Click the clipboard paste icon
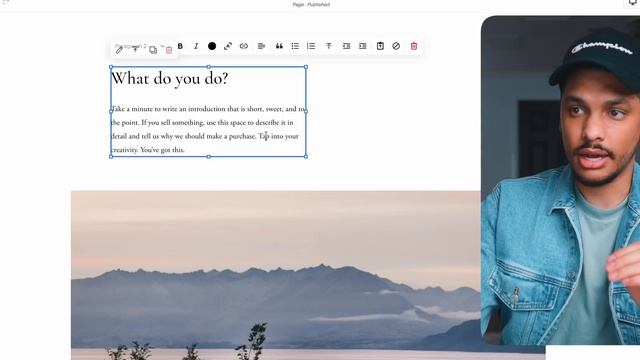Viewport: 640px width, 360px height. click(380, 46)
